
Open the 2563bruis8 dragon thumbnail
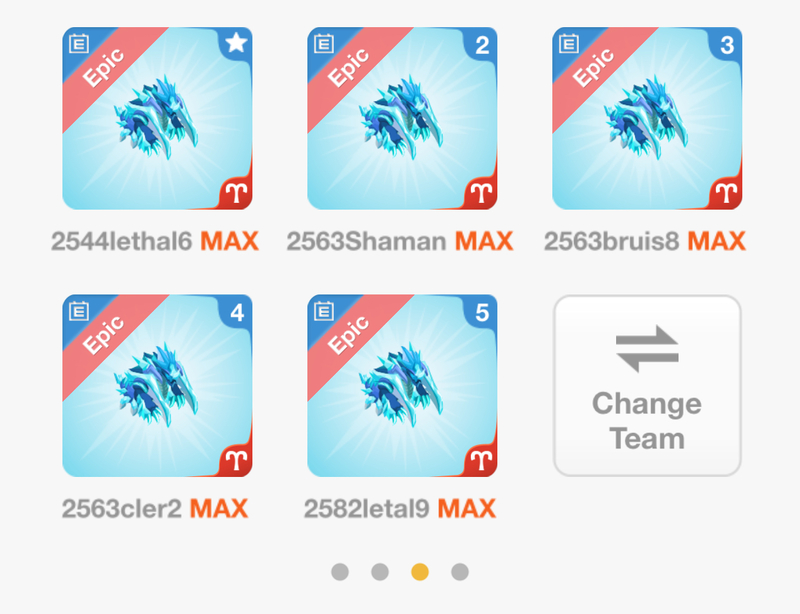647,118
